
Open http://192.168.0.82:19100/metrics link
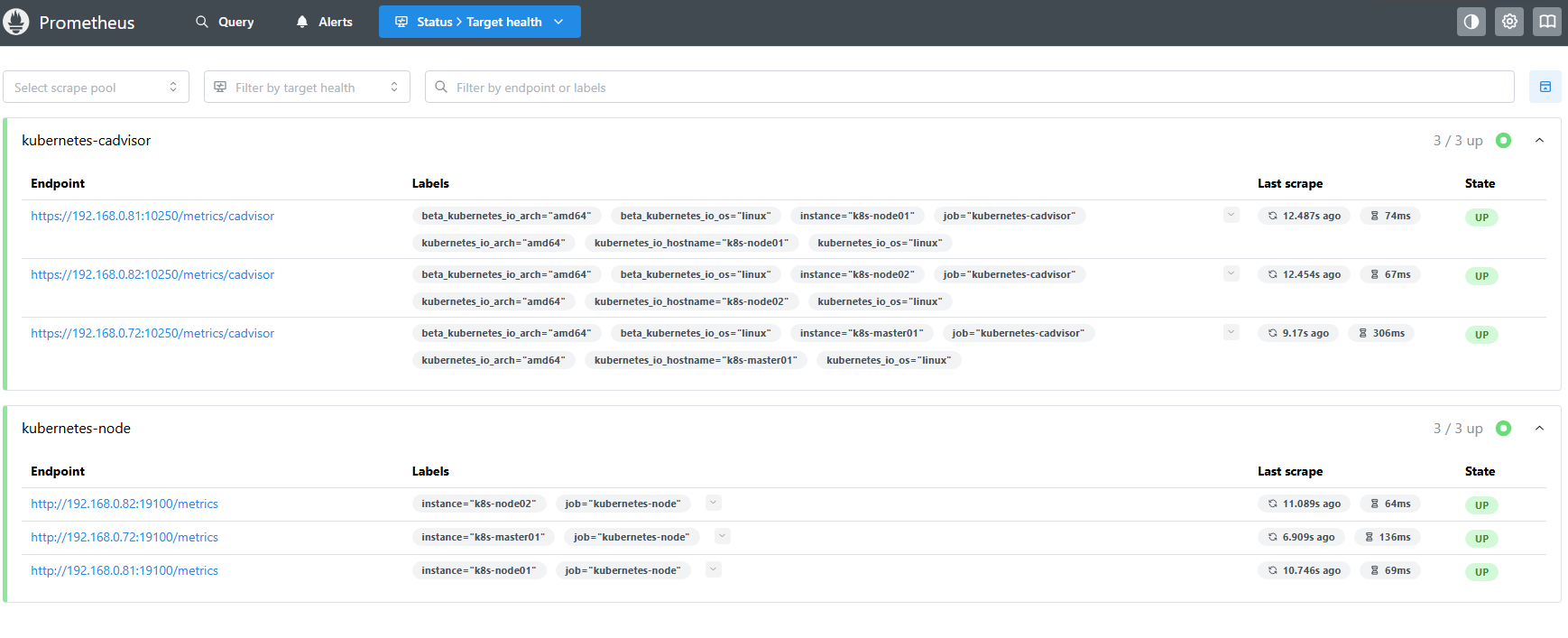coord(125,504)
